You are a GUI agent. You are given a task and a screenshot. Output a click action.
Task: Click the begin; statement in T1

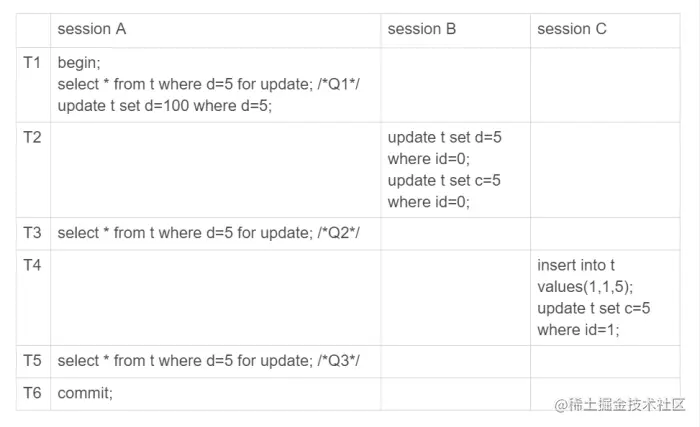(79, 63)
